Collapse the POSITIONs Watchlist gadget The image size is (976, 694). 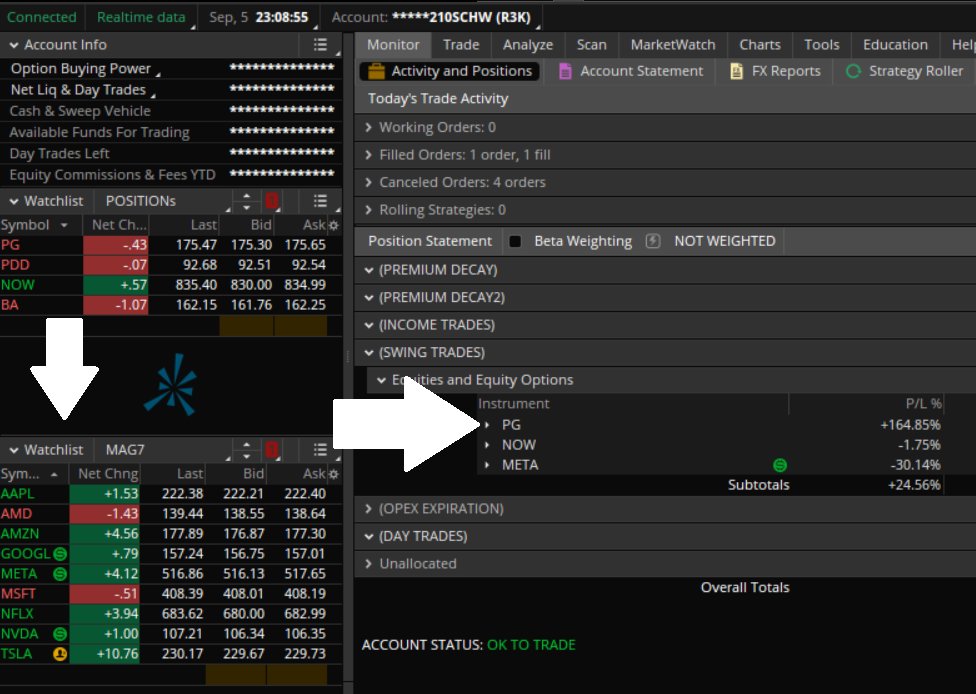point(14,201)
